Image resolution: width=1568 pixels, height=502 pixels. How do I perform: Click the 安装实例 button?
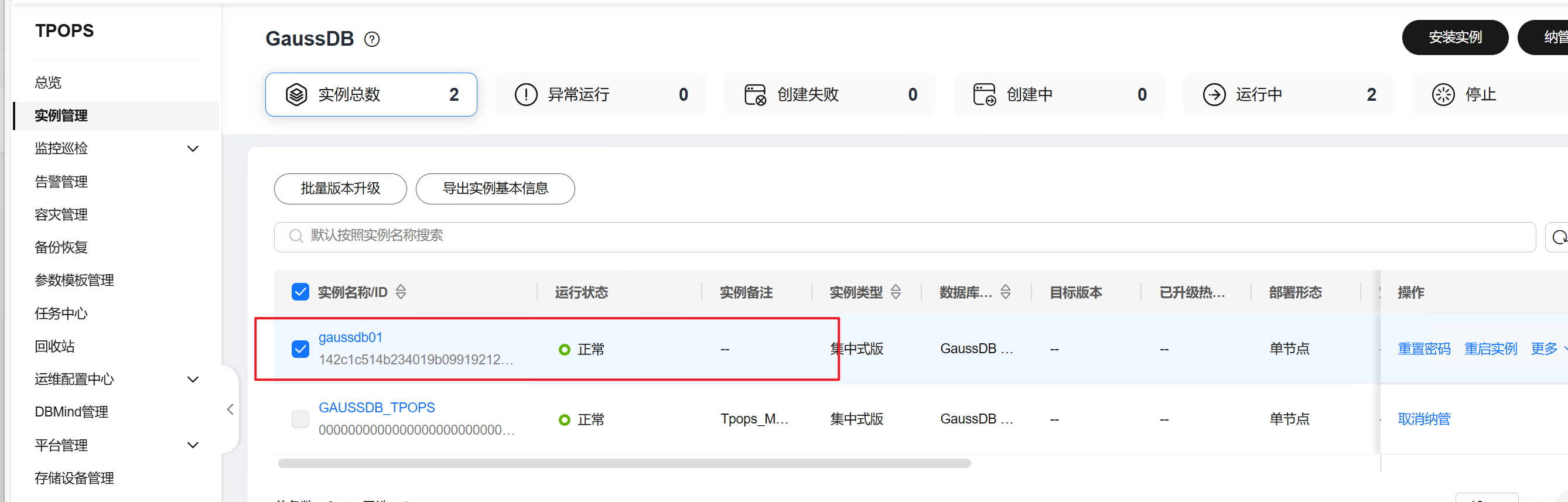1455,37
